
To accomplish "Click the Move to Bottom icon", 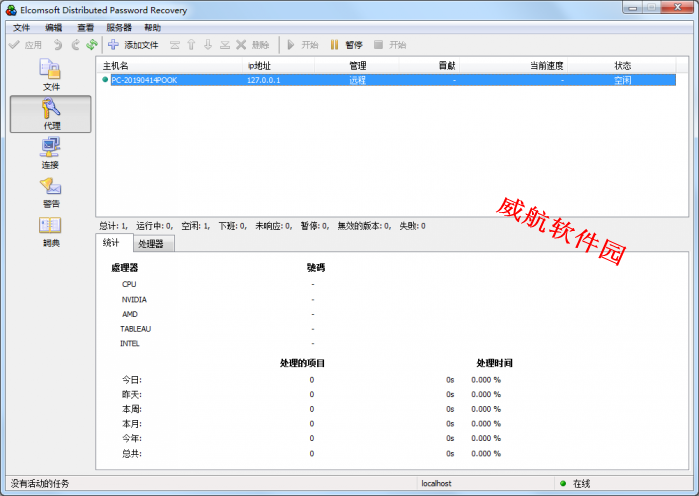I will pyautogui.click(x=225, y=45).
